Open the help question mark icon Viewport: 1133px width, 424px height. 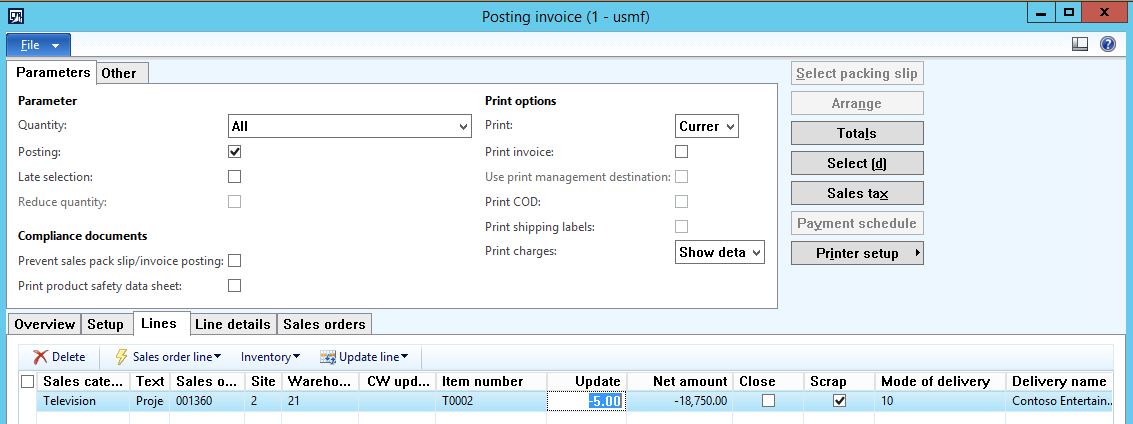pyautogui.click(x=1108, y=44)
